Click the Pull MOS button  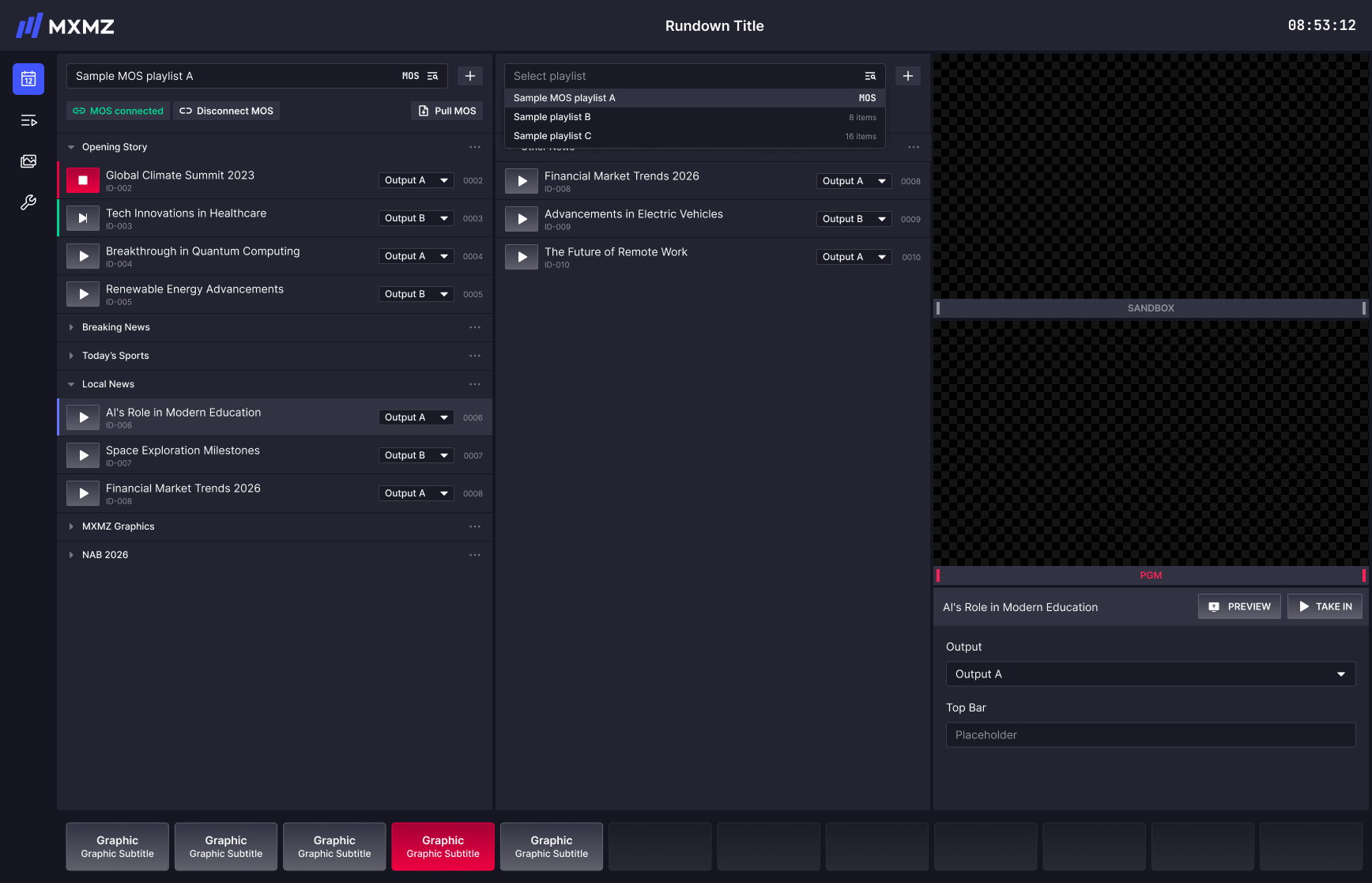click(447, 111)
